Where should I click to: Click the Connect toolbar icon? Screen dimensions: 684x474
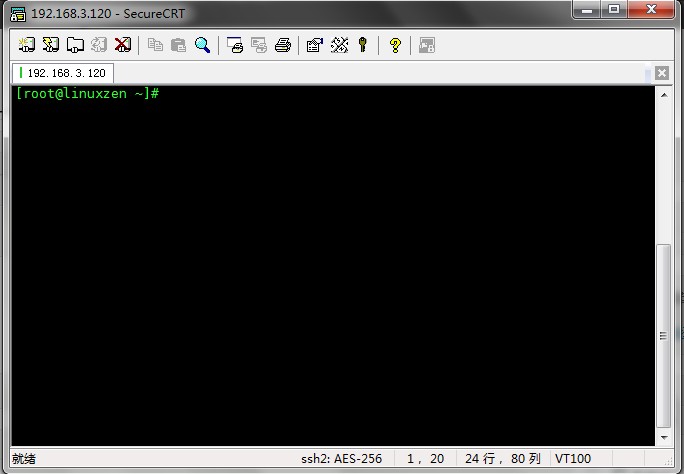pyautogui.click(x=27, y=44)
